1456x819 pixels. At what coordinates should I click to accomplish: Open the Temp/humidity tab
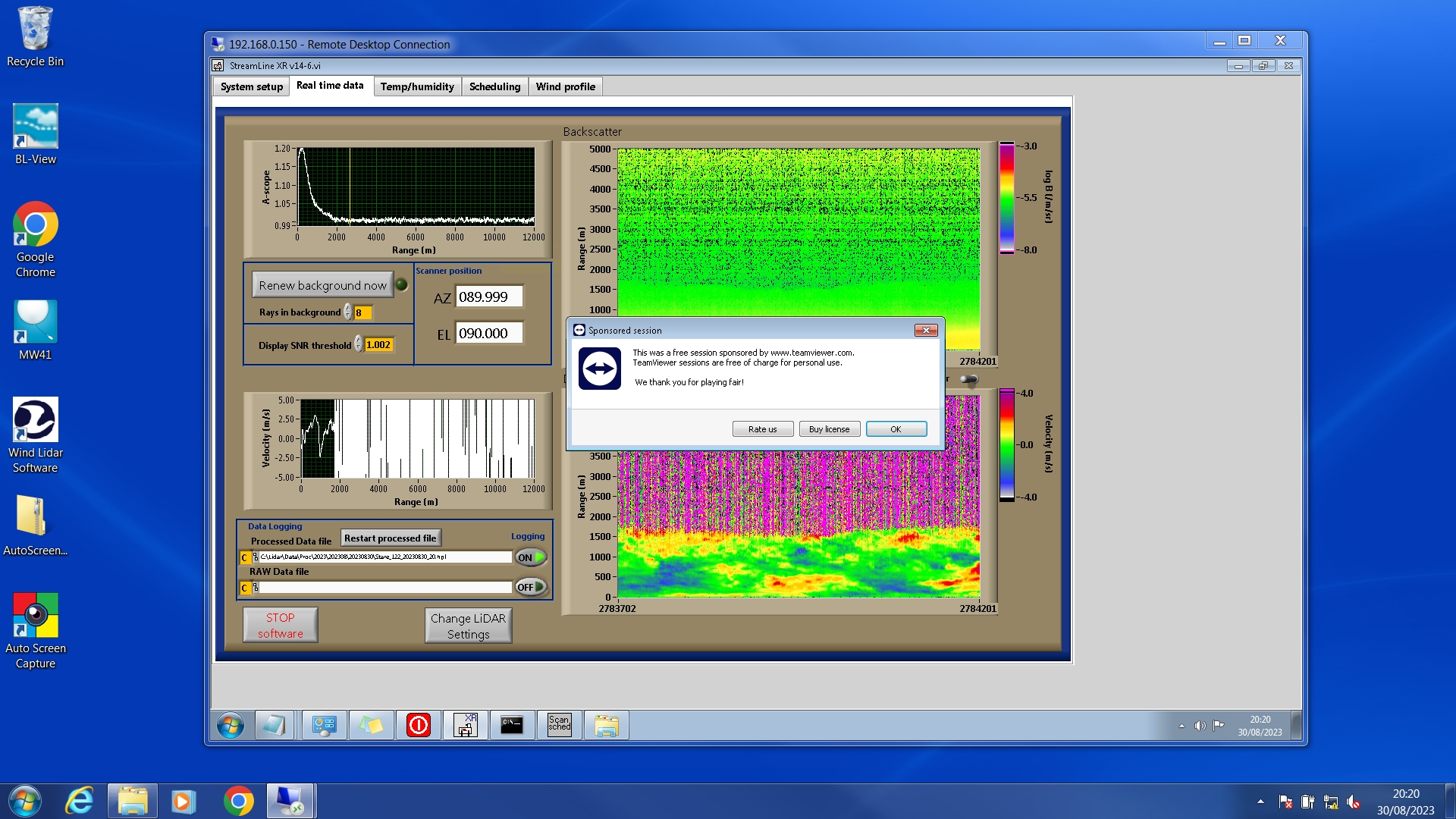[416, 86]
